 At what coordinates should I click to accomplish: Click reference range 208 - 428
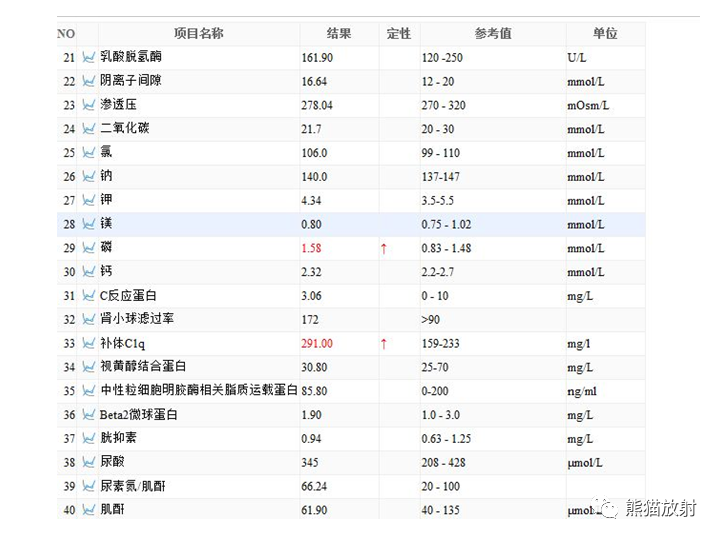(x=444, y=462)
